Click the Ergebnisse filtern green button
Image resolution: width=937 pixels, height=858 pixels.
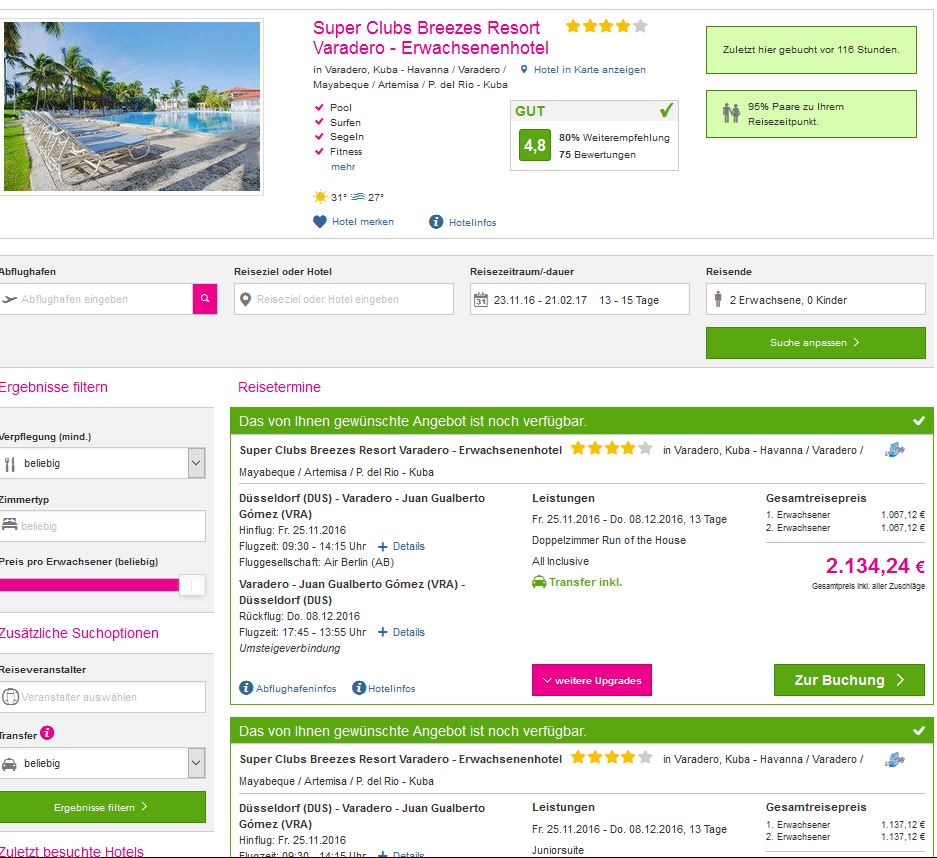point(103,807)
